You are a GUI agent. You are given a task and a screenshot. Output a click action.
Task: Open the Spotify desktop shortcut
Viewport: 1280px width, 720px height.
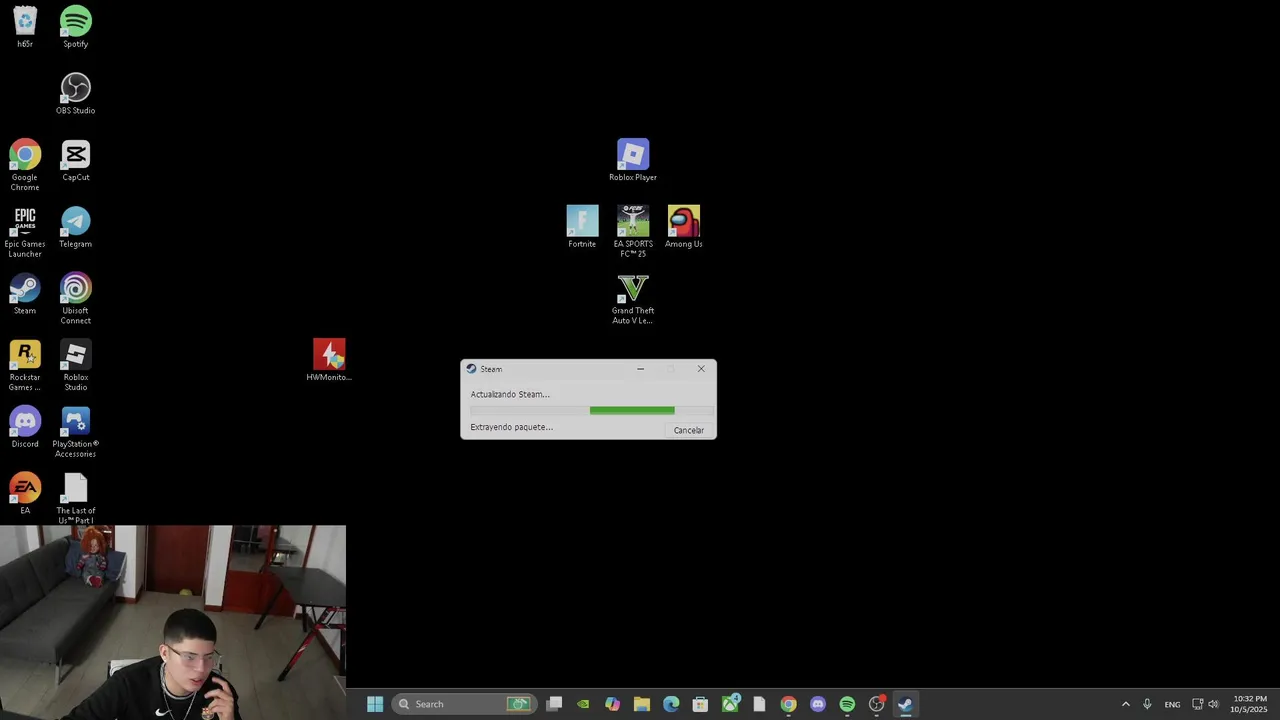click(75, 27)
